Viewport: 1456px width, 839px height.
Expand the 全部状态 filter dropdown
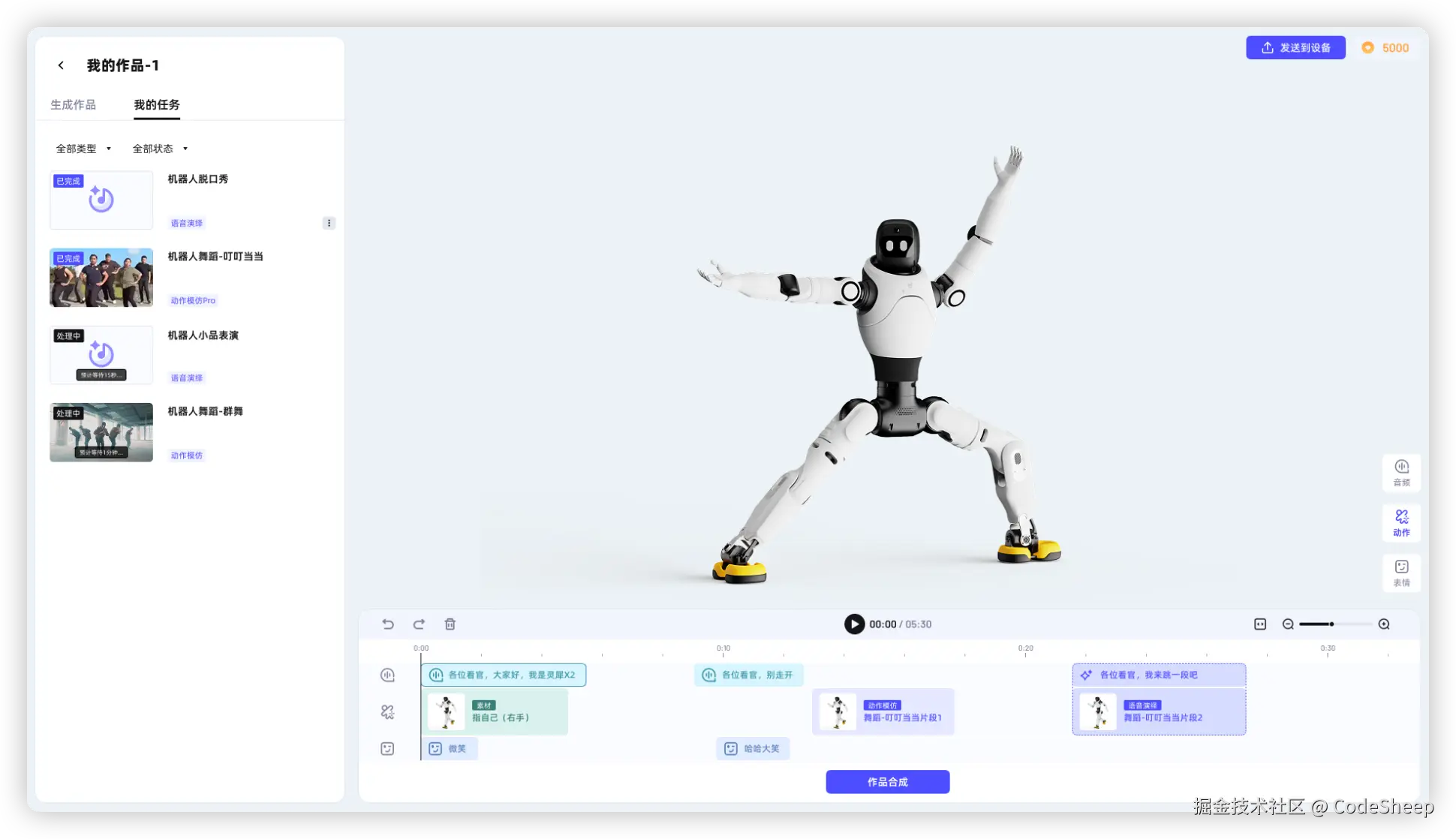[160, 149]
